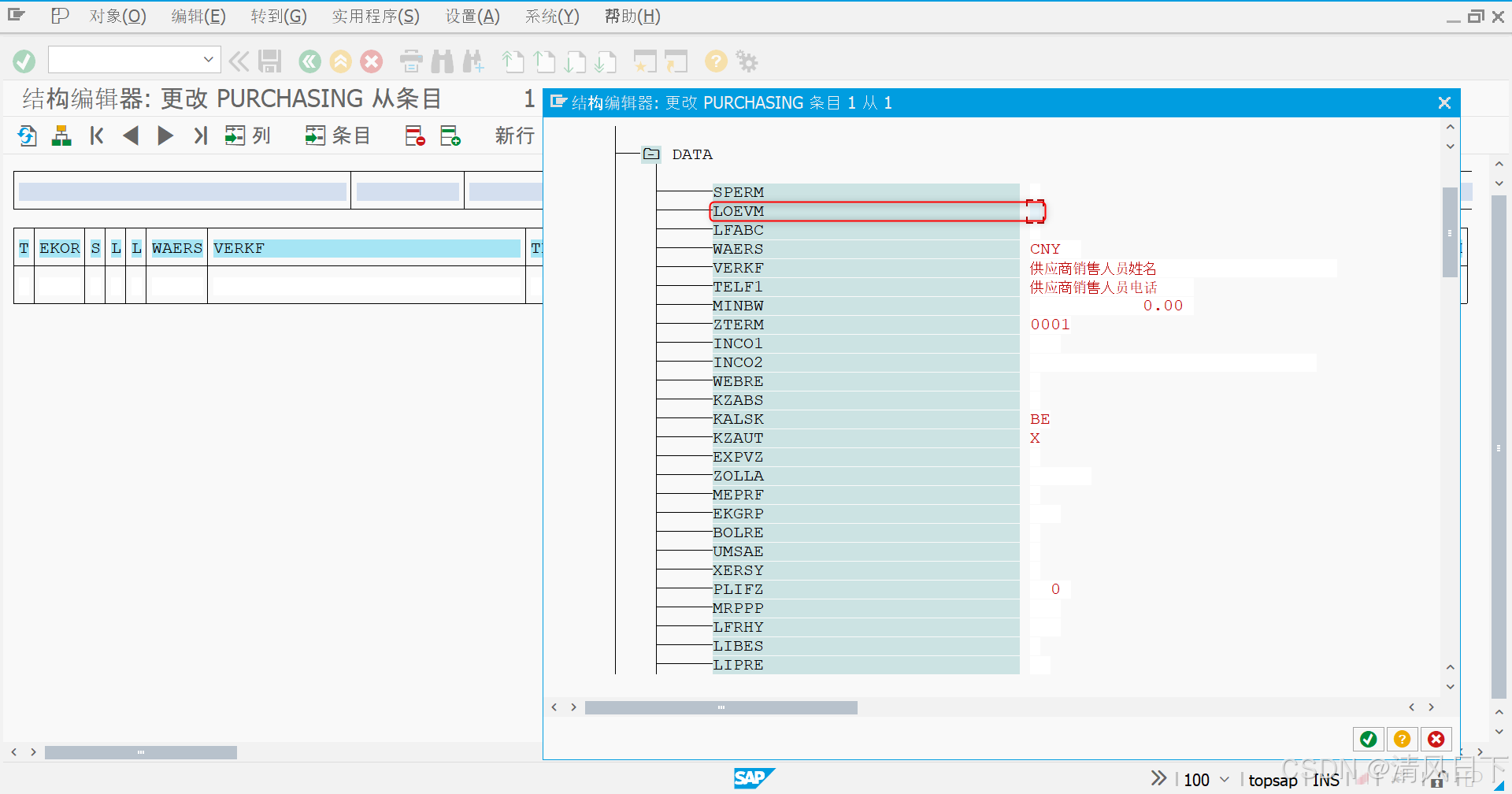
Task: Click the dialog yellow help button
Action: (1402, 739)
